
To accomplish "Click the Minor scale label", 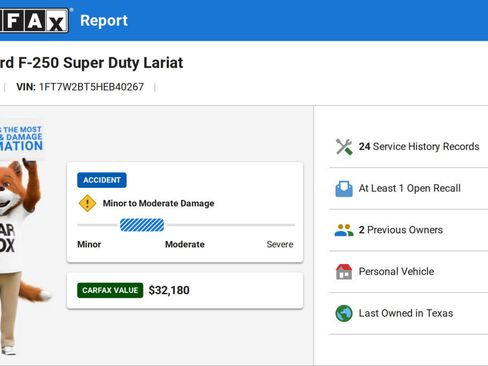I will coord(89,244).
